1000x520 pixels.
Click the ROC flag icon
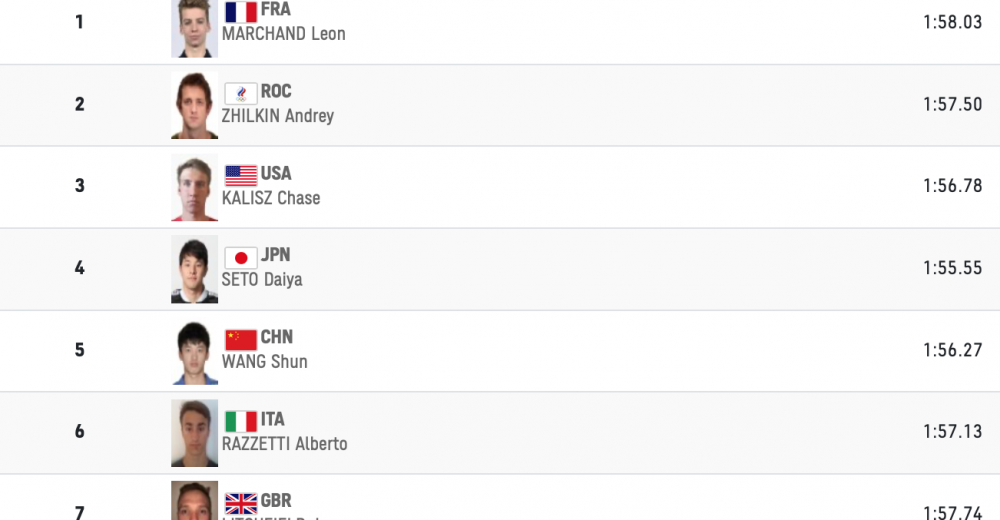pos(241,93)
